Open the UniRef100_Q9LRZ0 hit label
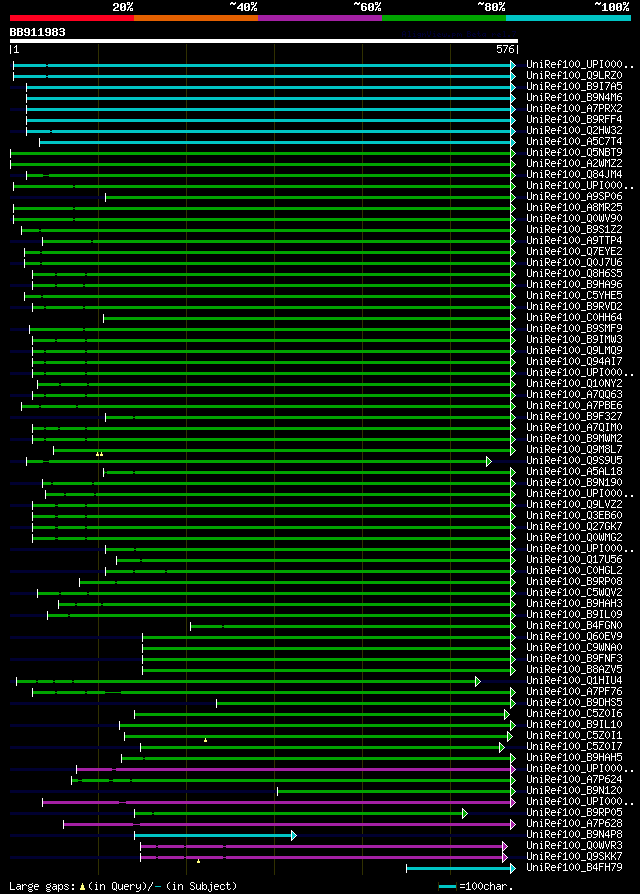The height and width of the screenshot is (894, 640). [x=574, y=75]
